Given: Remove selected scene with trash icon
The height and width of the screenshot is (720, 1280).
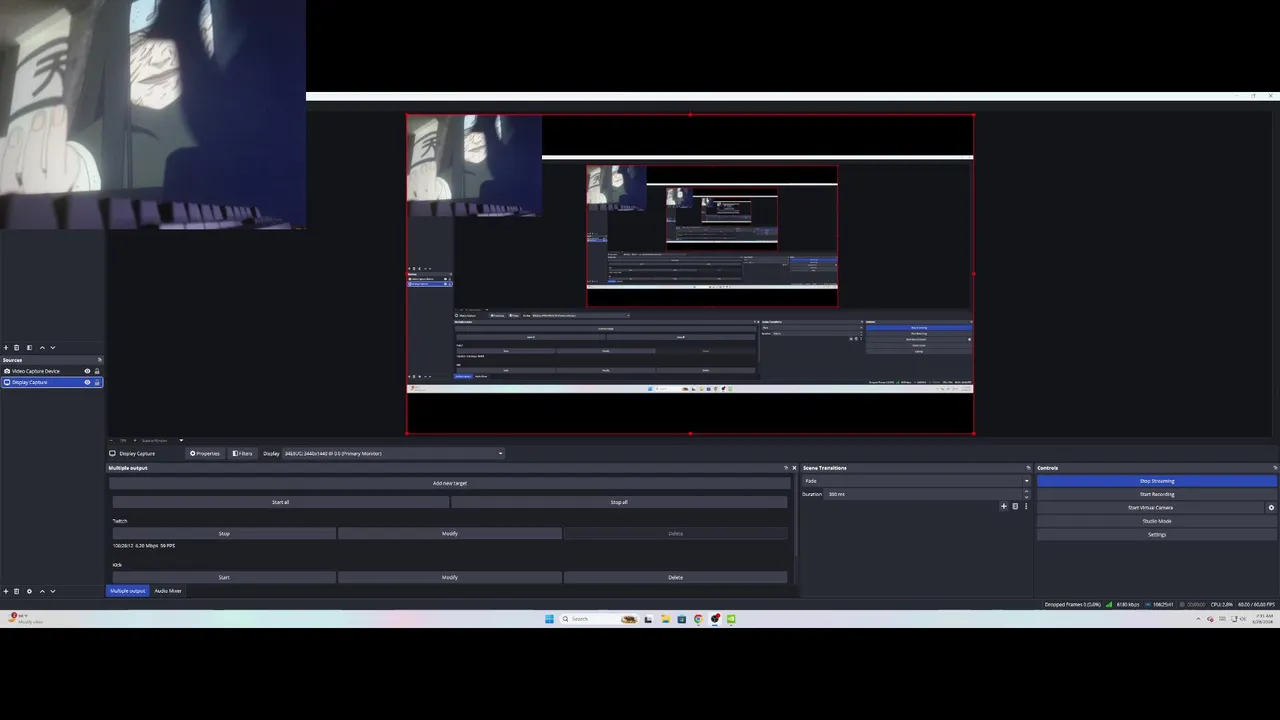Looking at the screenshot, I should click(x=16, y=348).
